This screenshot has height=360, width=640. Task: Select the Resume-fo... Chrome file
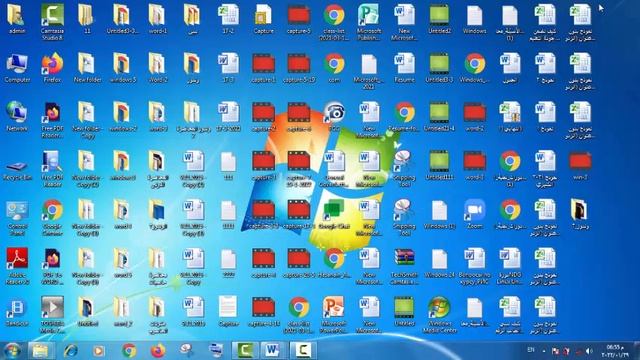click(x=404, y=117)
